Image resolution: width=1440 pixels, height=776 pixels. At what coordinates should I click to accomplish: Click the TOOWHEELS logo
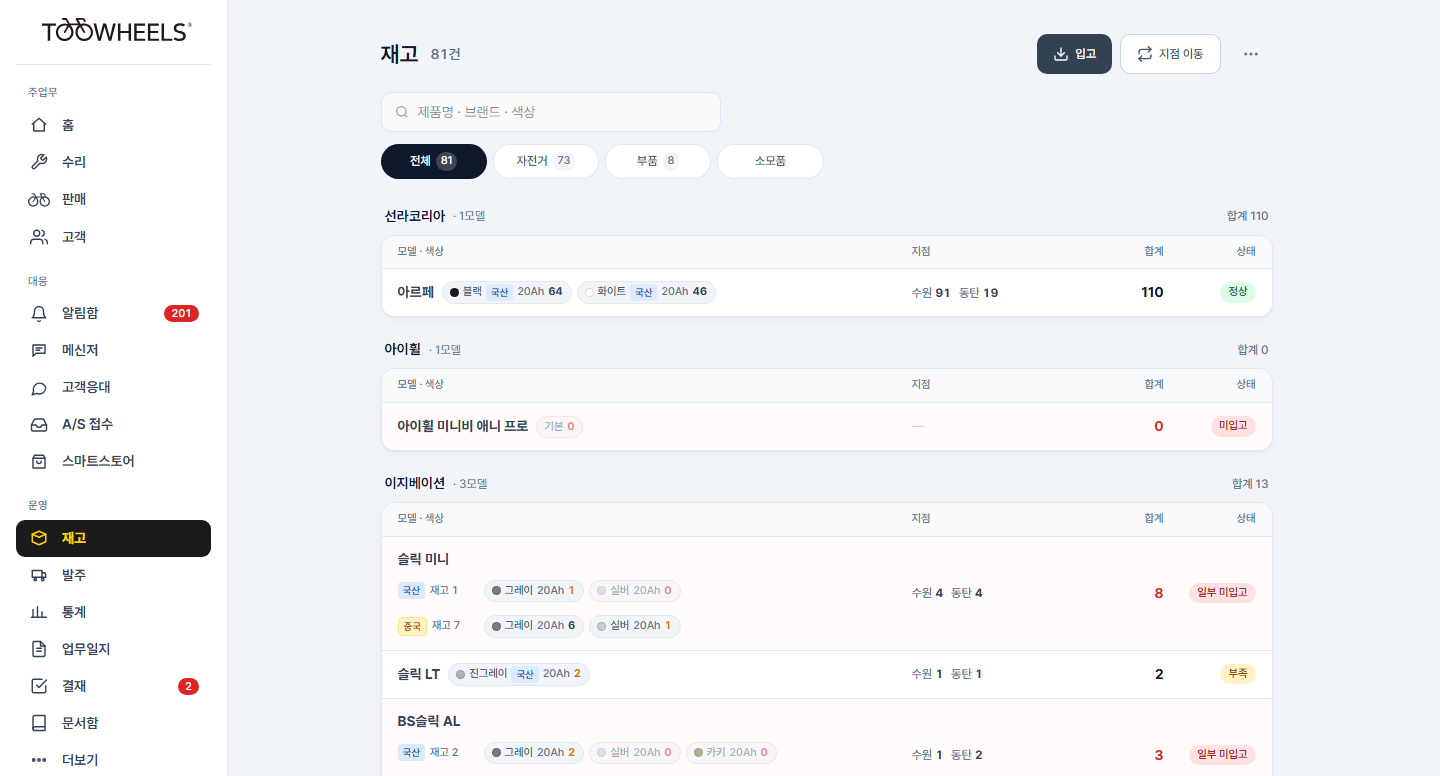[x=116, y=31]
